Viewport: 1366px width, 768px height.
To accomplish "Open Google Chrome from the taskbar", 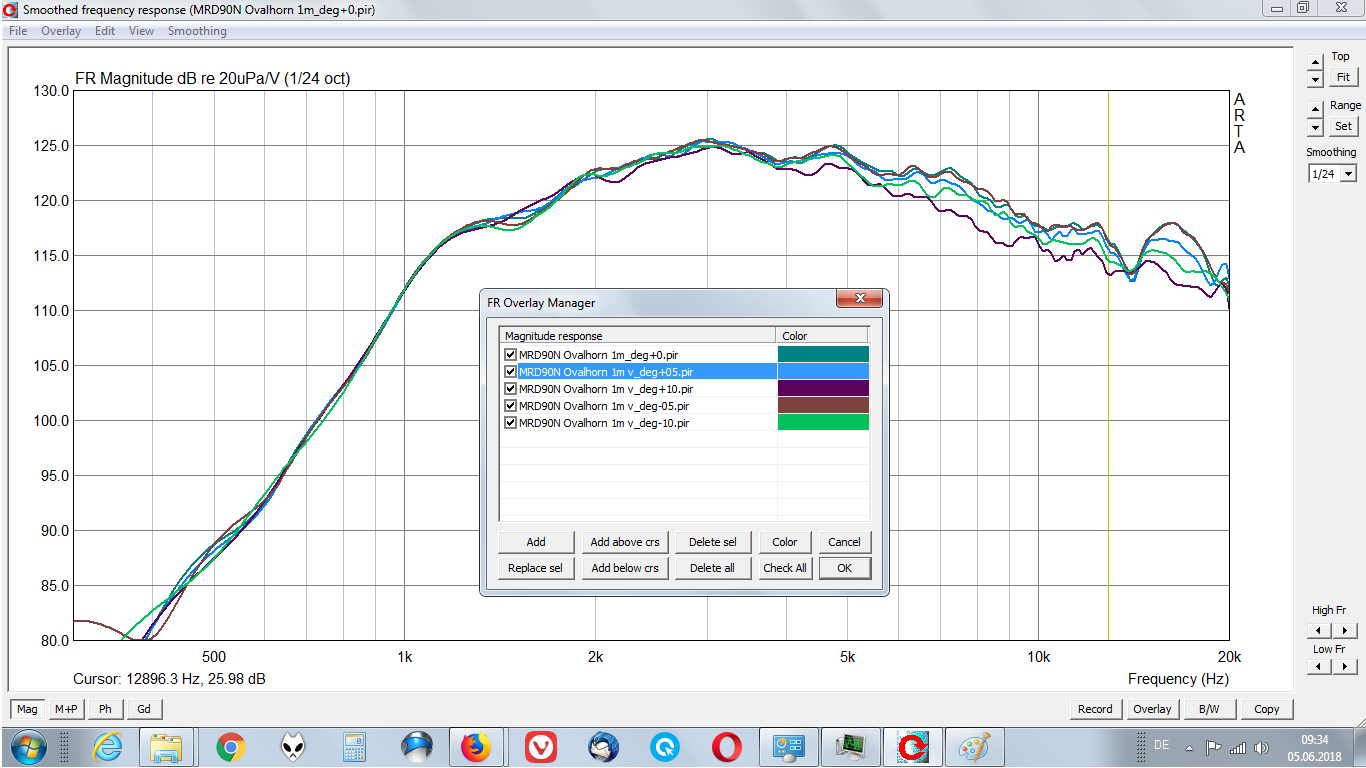I will pyautogui.click(x=231, y=747).
